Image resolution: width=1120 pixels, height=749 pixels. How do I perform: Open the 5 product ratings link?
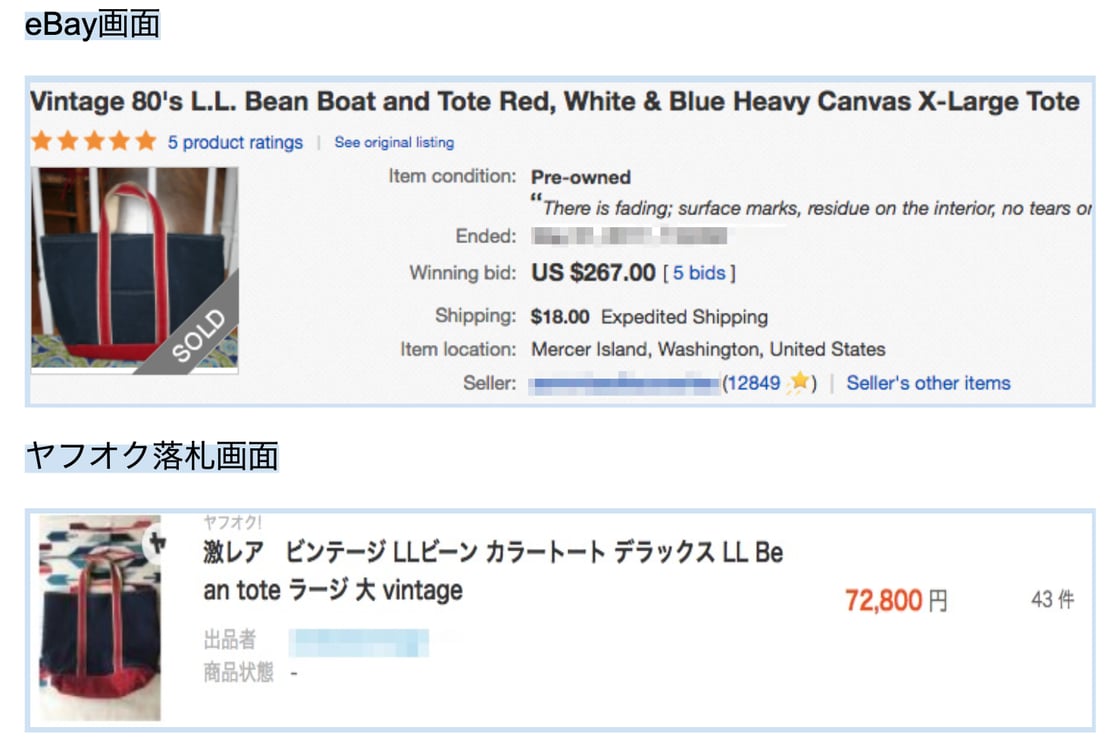click(235, 142)
